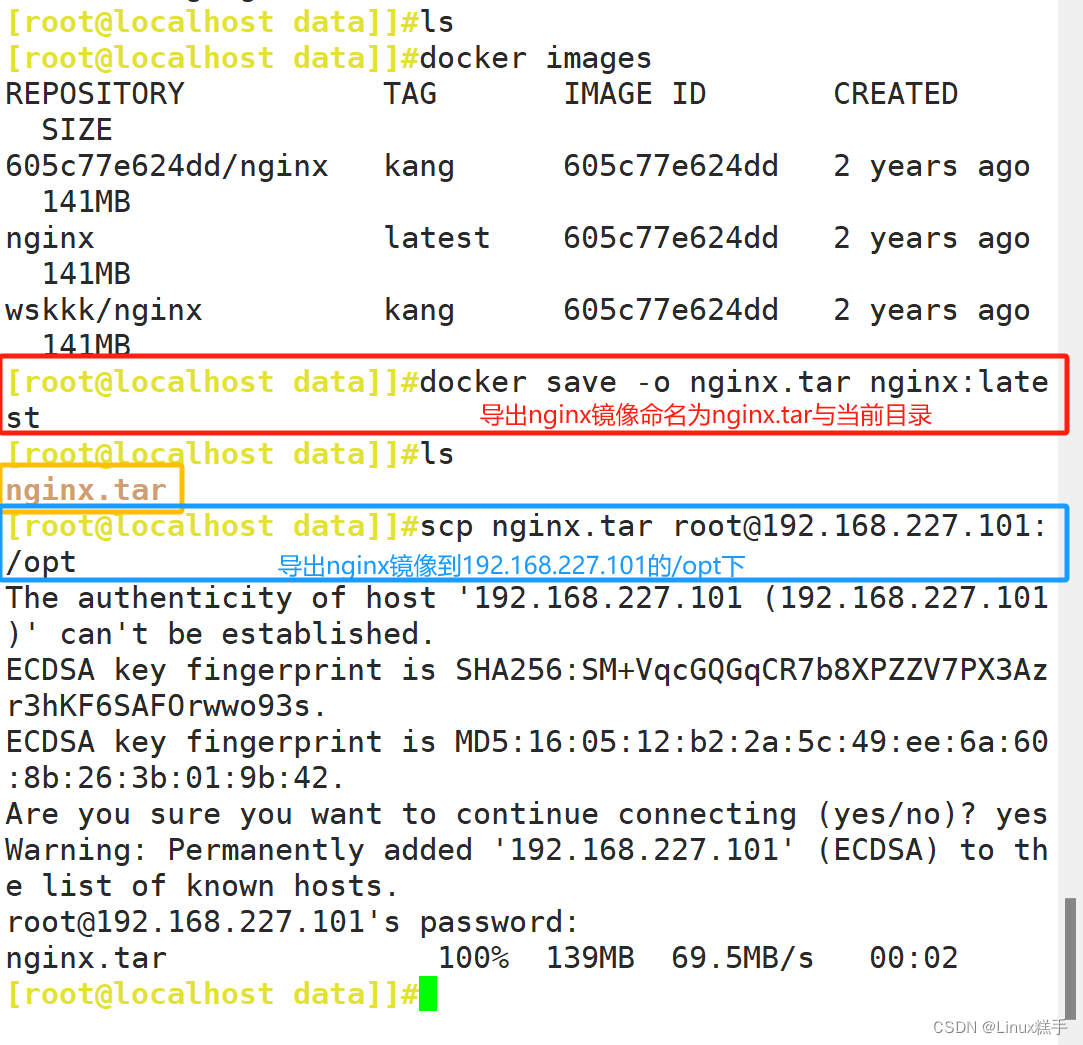This screenshot has height=1045, width=1083.
Task: Click the root@192.168.227.101's password prompt
Action: click(292, 922)
